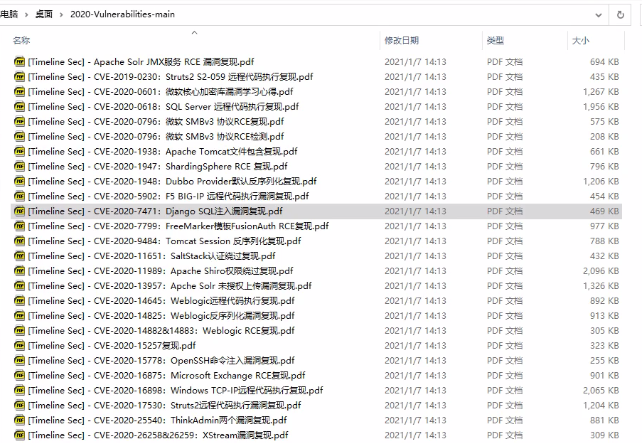
Task: Sort files by 大小 column header
Action: [x=580, y=41]
